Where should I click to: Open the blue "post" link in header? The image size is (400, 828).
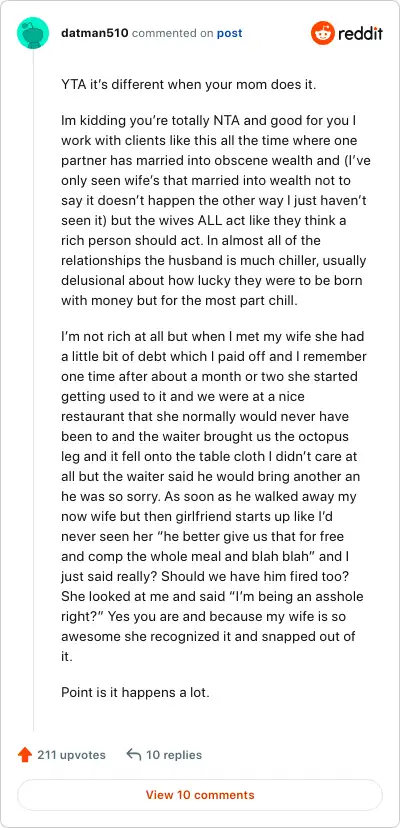click(x=229, y=33)
